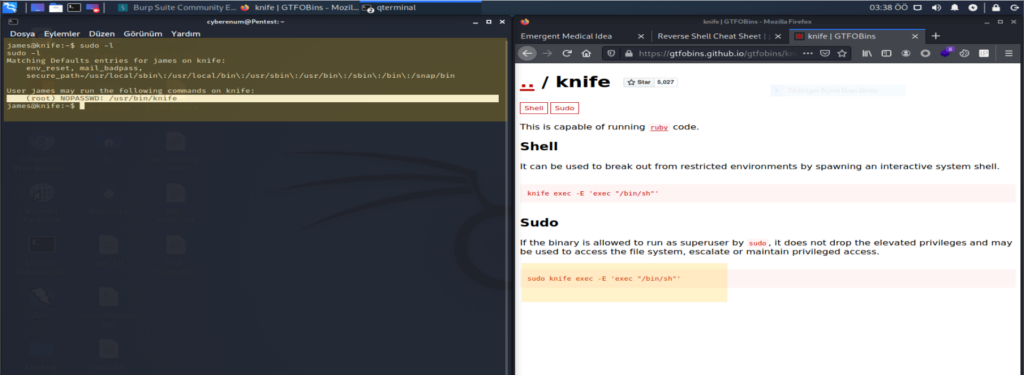Close the Reverse Shell Cheat Sheet tab

[778, 36]
